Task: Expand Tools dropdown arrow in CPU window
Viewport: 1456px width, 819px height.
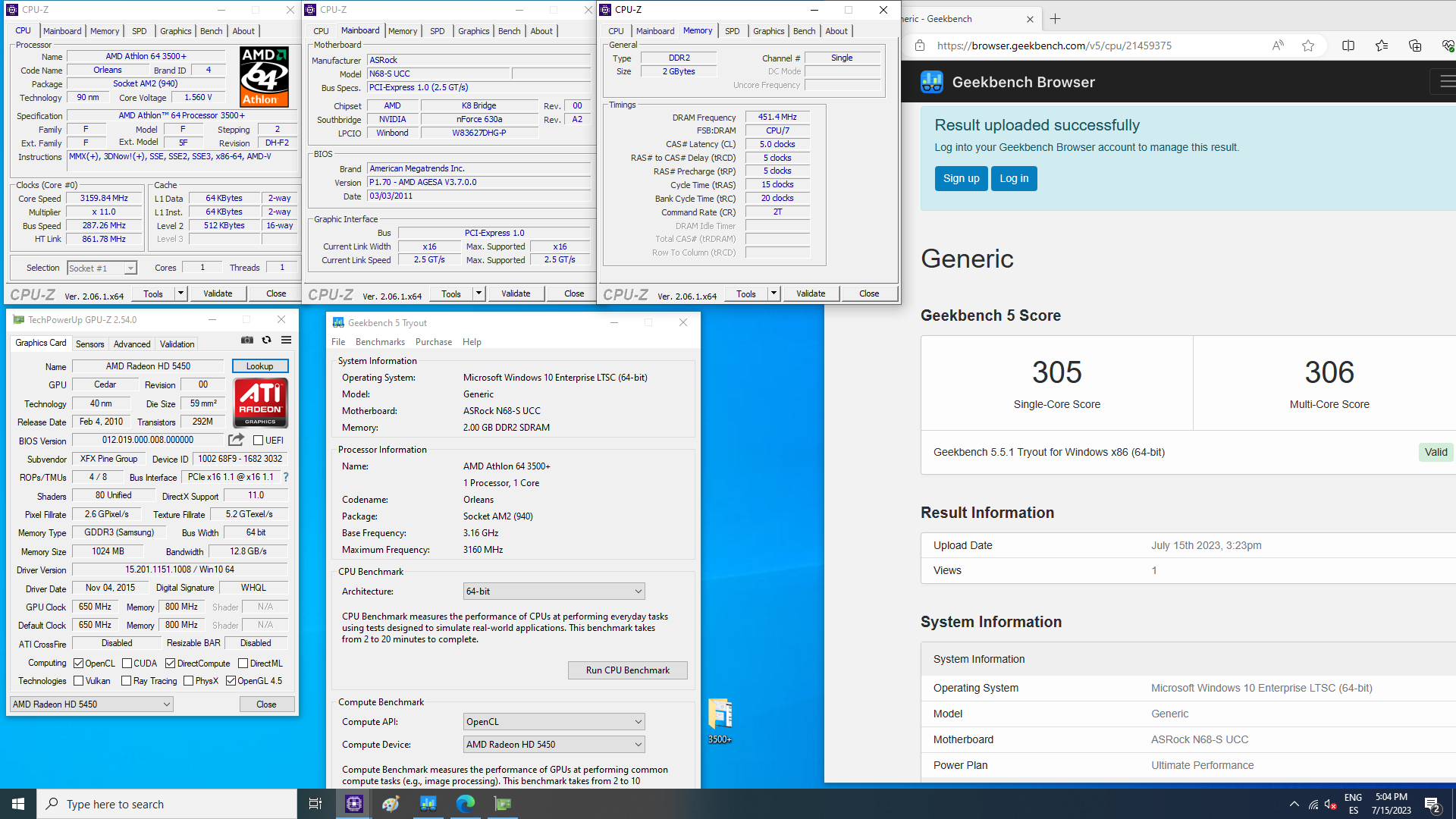Action: [180, 293]
